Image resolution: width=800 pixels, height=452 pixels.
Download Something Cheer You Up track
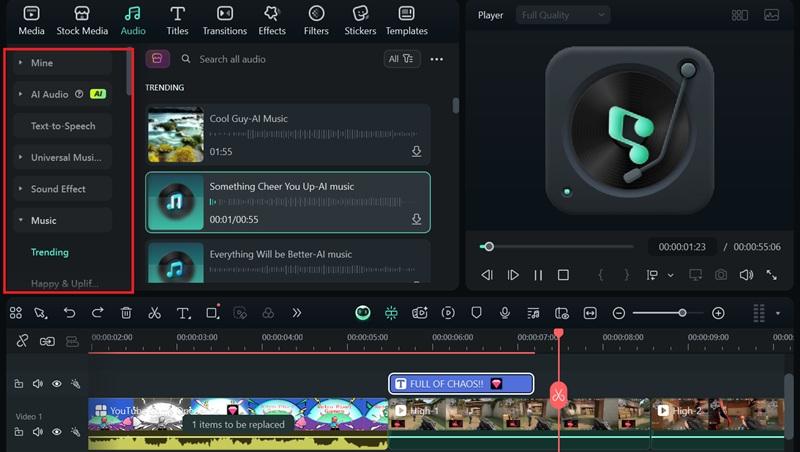[416, 219]
